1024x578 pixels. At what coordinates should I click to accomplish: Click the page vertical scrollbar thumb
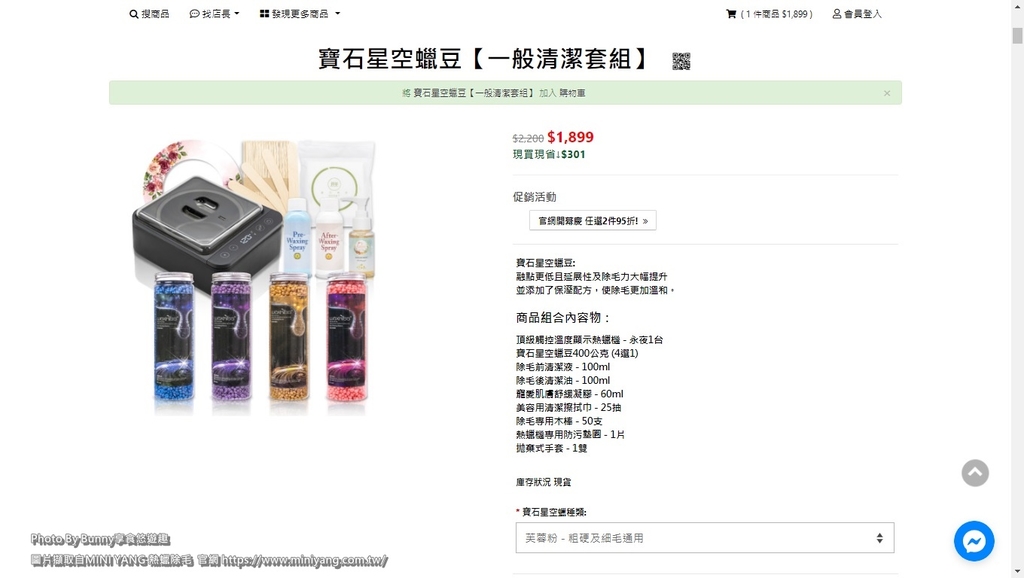[x=1017, y=35]
